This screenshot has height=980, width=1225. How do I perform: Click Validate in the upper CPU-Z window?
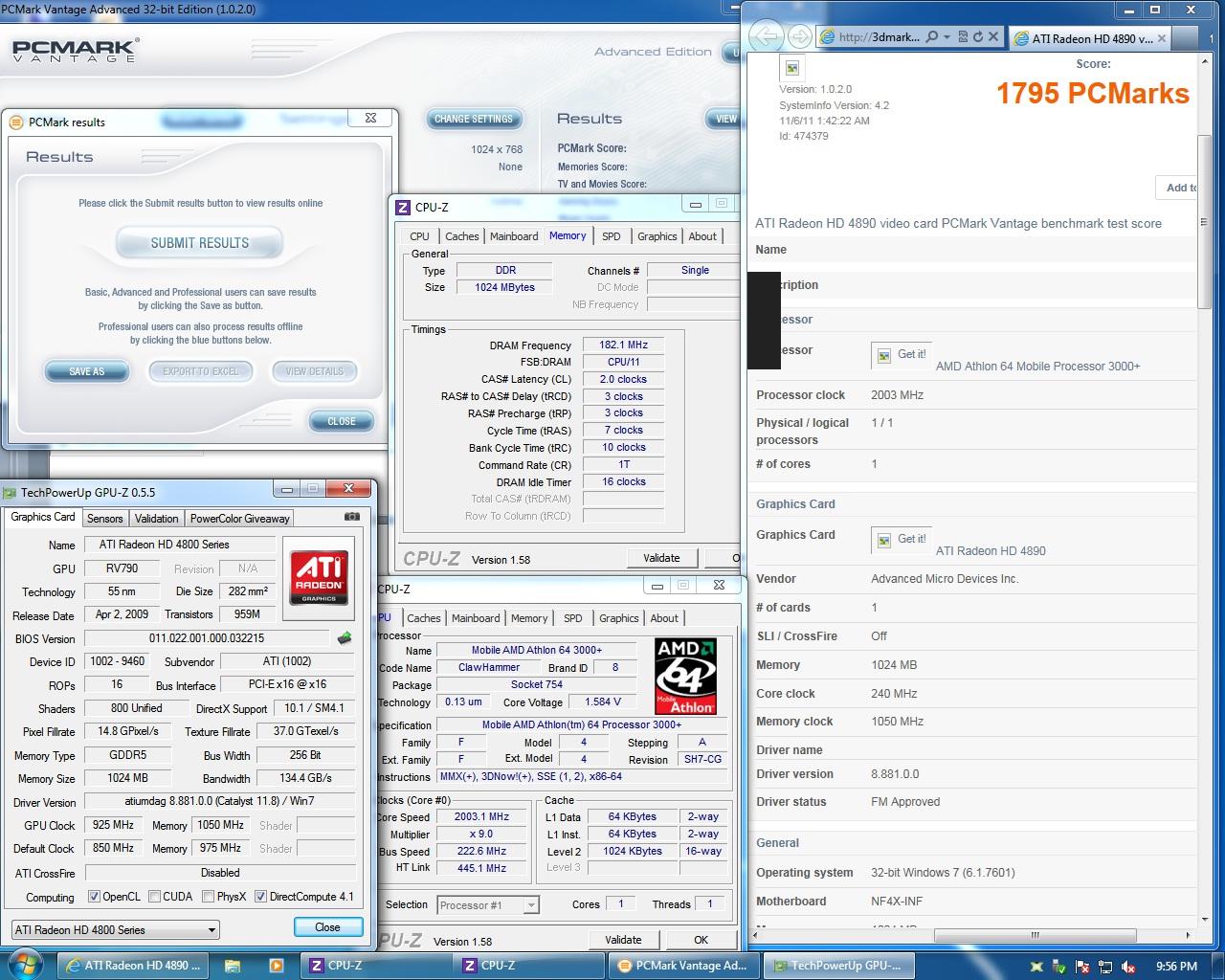pos(661,558)
